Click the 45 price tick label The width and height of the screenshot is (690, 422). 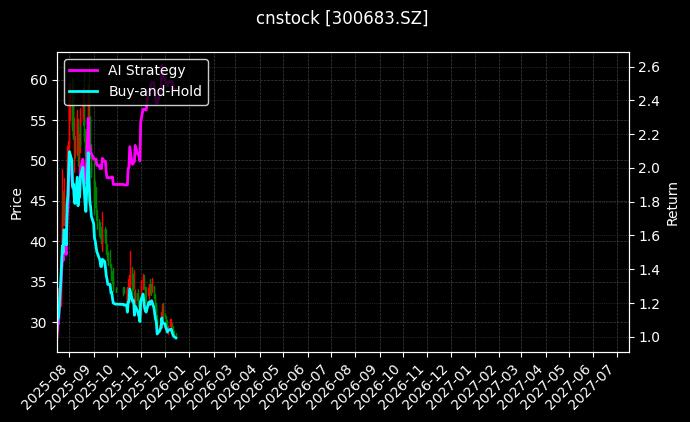pyautogui.click(x=38, y=202)
